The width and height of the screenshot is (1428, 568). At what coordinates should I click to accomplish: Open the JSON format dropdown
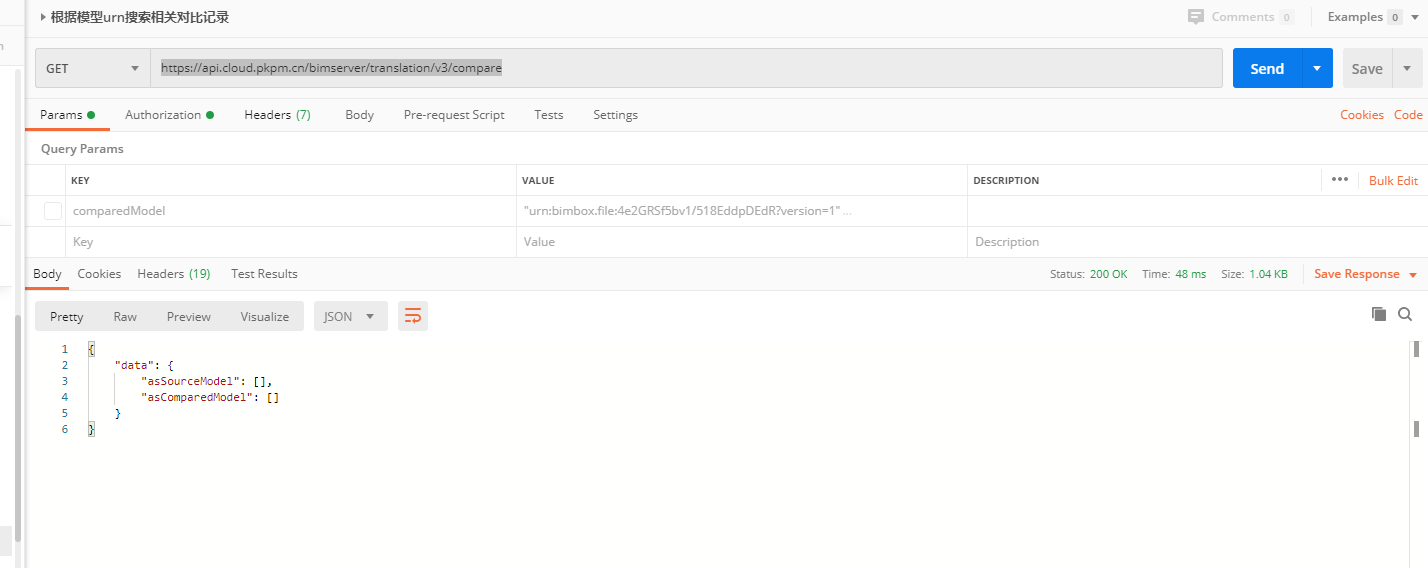[x=351, y=316]
